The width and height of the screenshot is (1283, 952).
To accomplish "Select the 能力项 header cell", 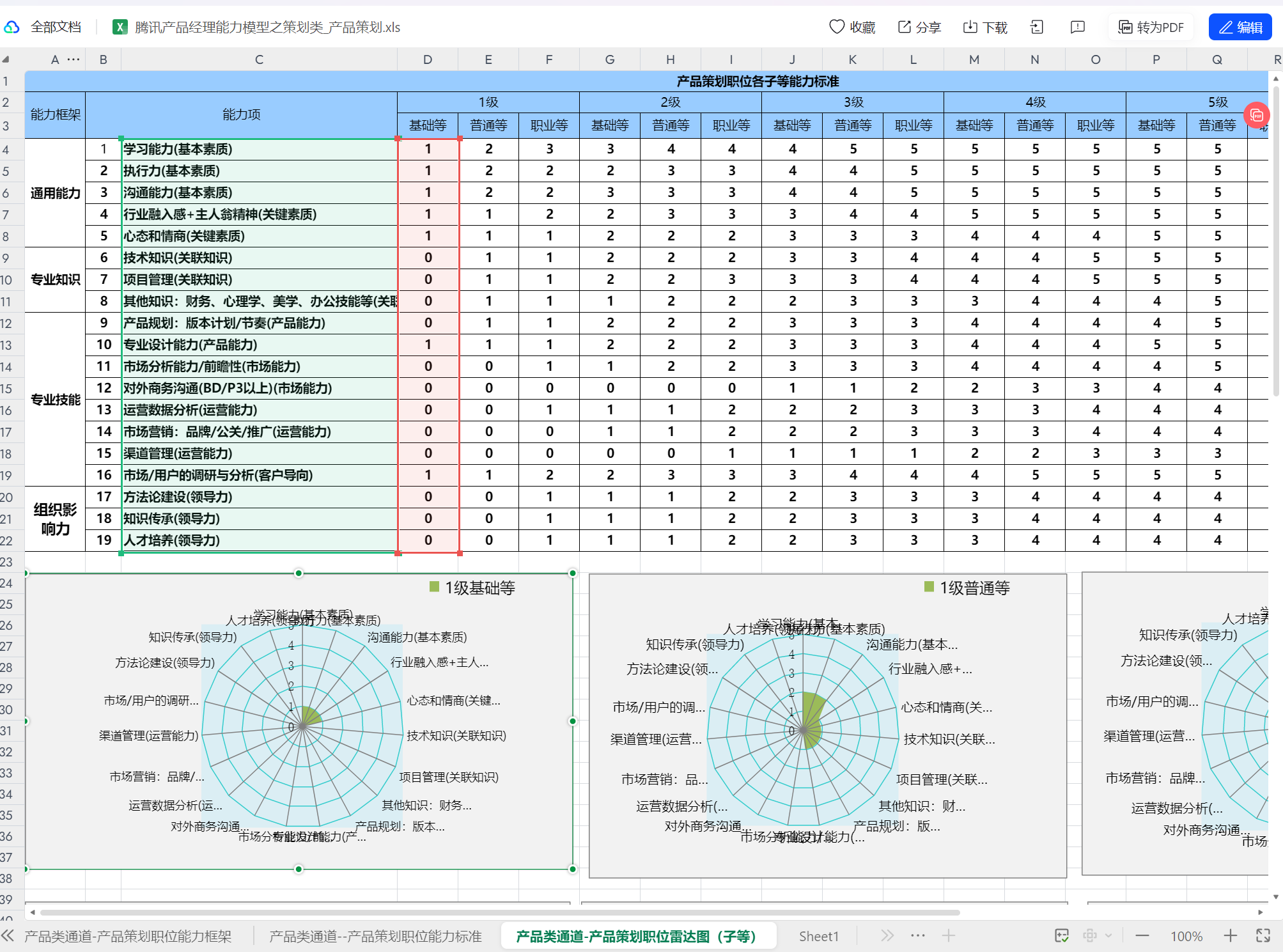I will pos(242,114).
